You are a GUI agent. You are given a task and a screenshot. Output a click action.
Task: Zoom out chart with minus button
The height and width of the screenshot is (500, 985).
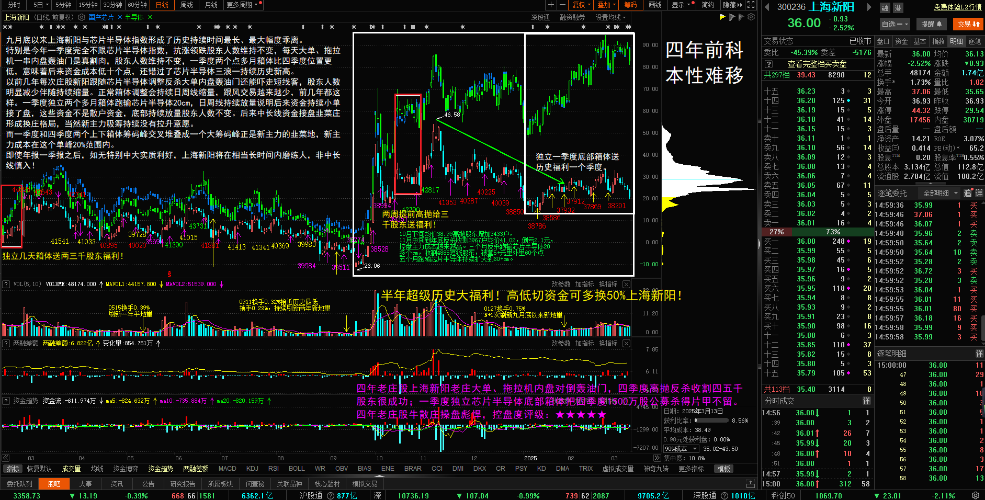(562, 5)
